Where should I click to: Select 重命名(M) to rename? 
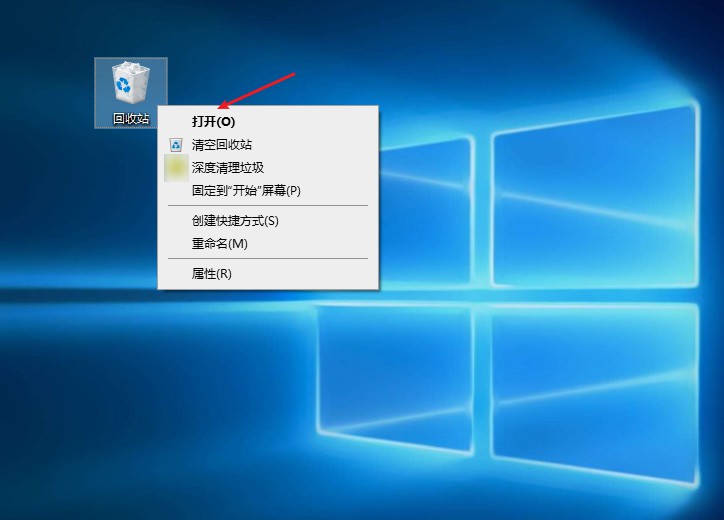(x=268, y=243)
